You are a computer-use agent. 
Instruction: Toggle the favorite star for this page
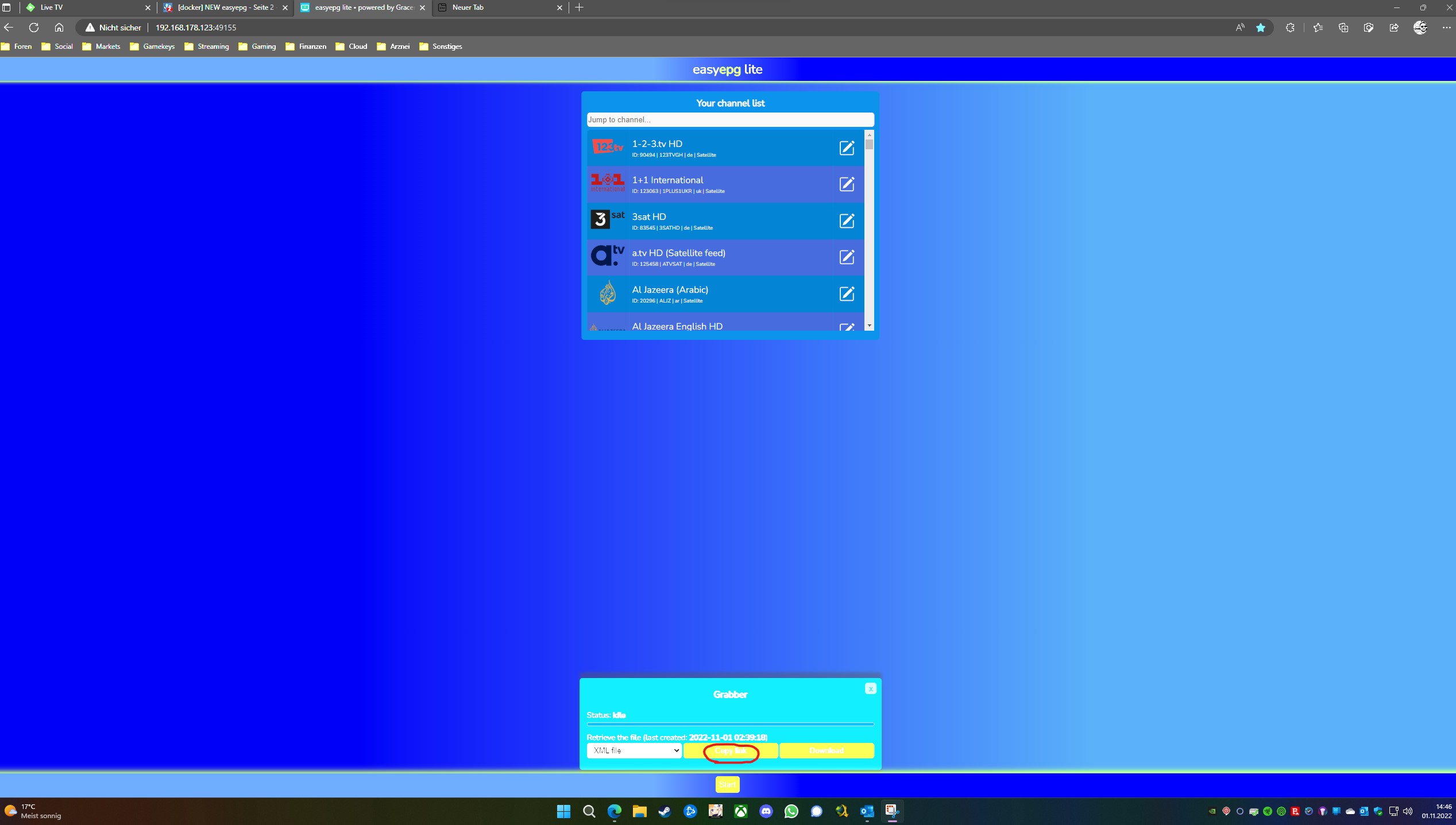(1260, 28)
